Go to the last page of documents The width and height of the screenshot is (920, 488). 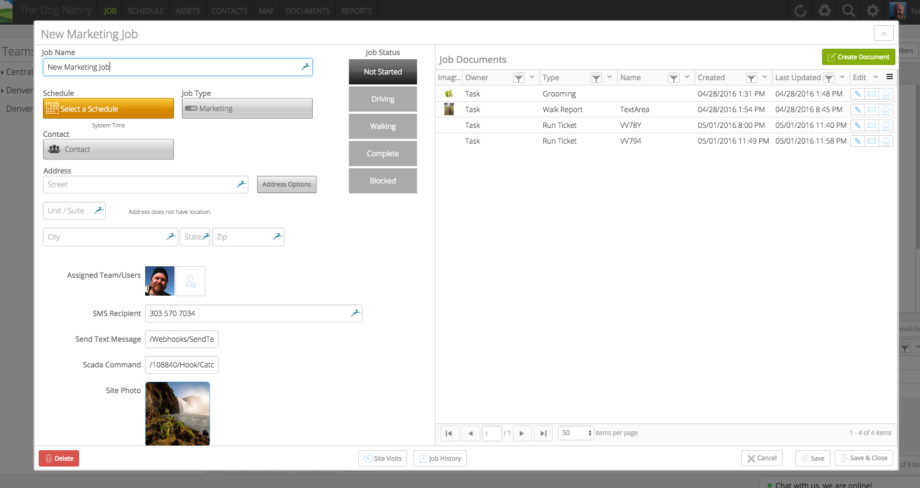pyautogui.click(x=543, y=433)
